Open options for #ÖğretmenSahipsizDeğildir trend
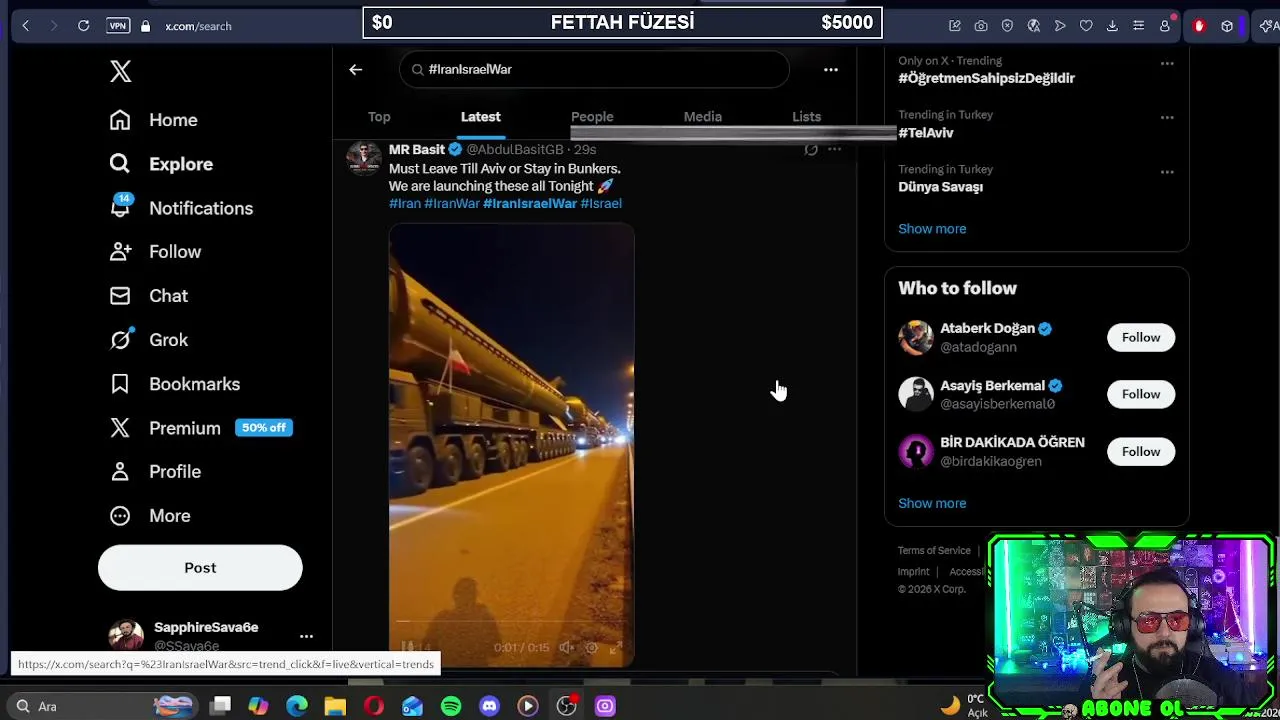1280x720 pixels. tap(1167, 63)
